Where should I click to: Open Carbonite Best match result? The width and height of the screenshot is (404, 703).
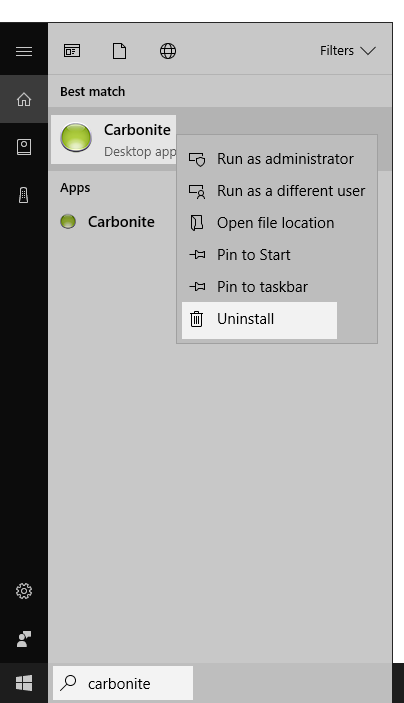pyautogui.click(x=113, y=139)
